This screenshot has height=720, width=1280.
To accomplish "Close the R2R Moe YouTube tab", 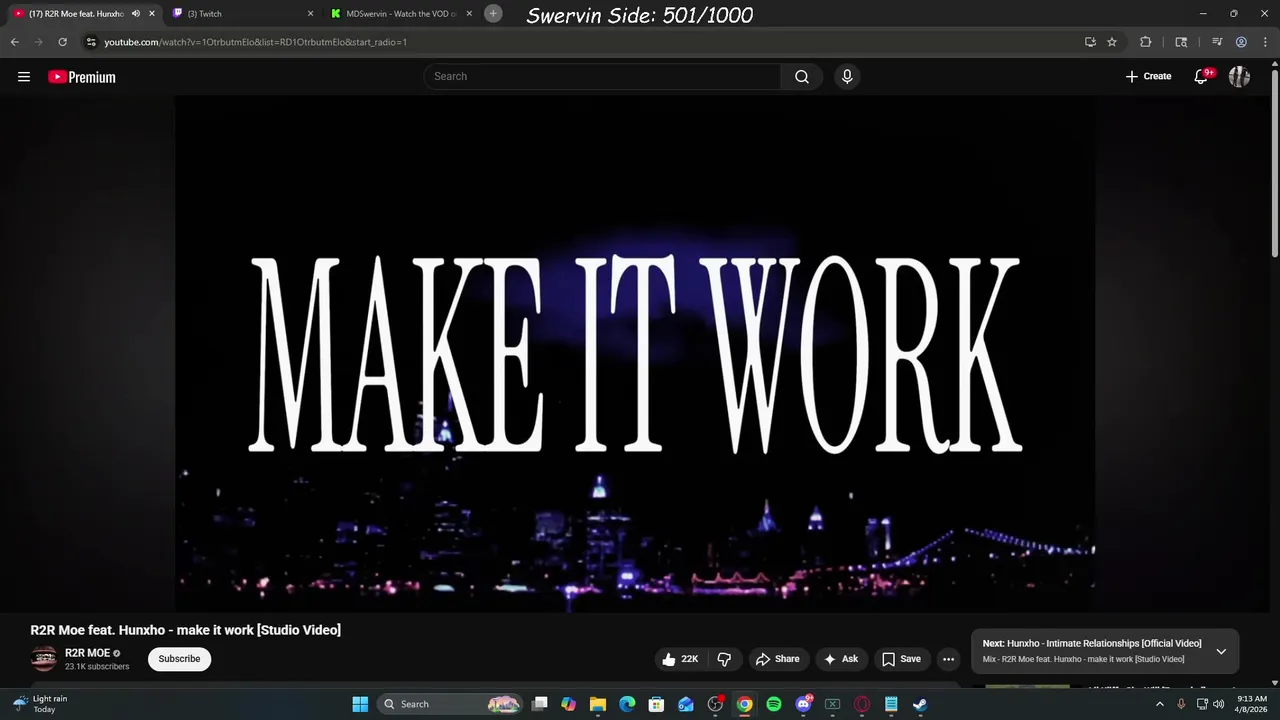I will pyautogui.click(x=152, y=14).
